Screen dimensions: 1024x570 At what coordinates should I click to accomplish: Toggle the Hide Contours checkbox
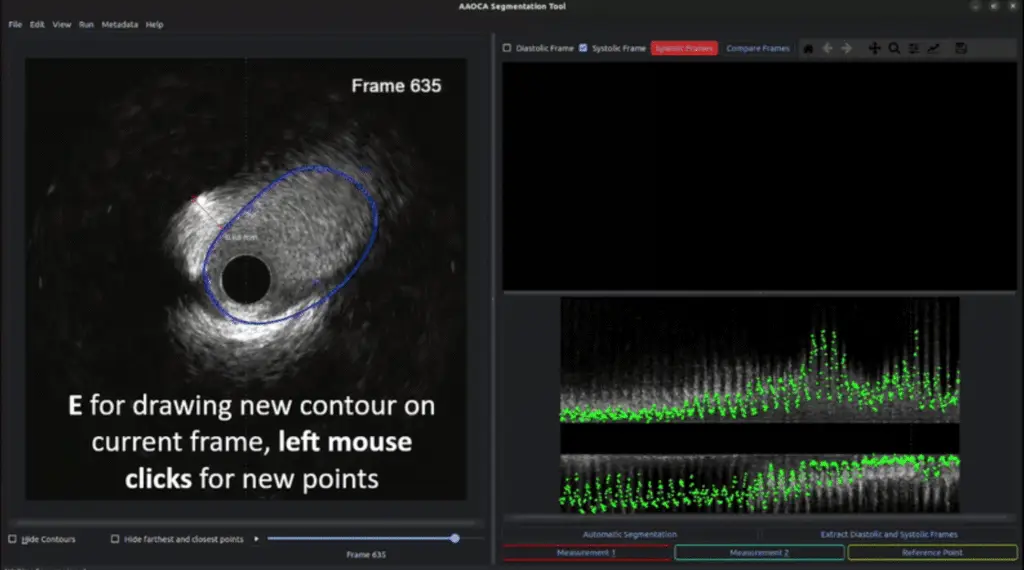point(12,539)
